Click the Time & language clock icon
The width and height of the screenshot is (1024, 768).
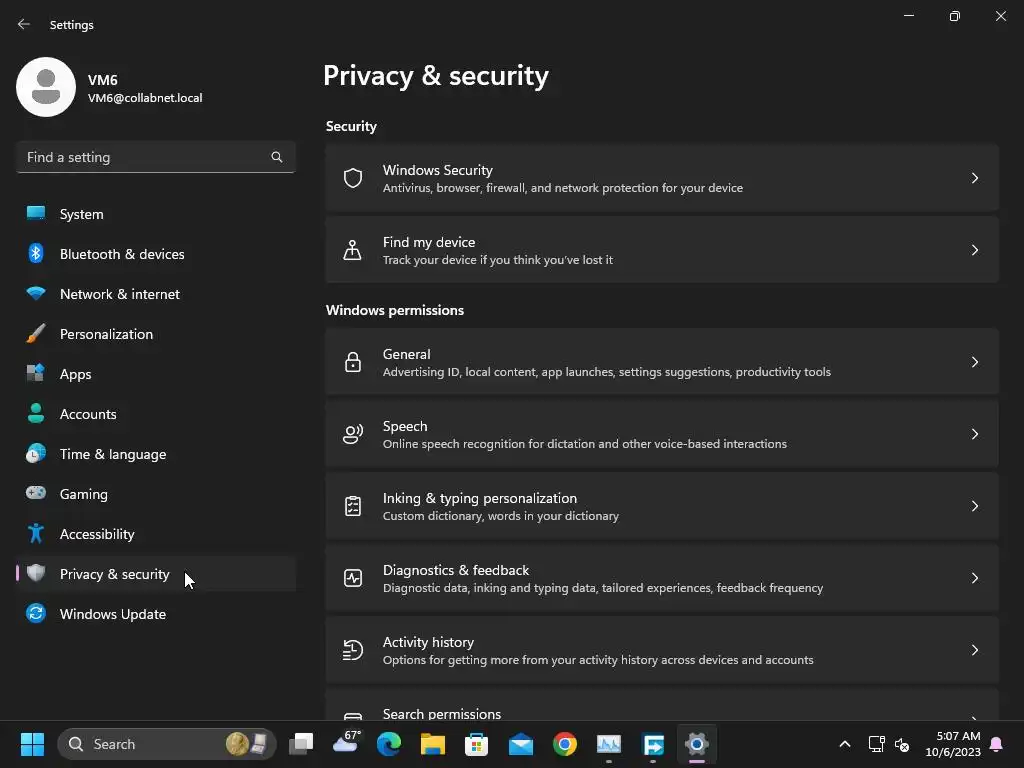(36, 453)
